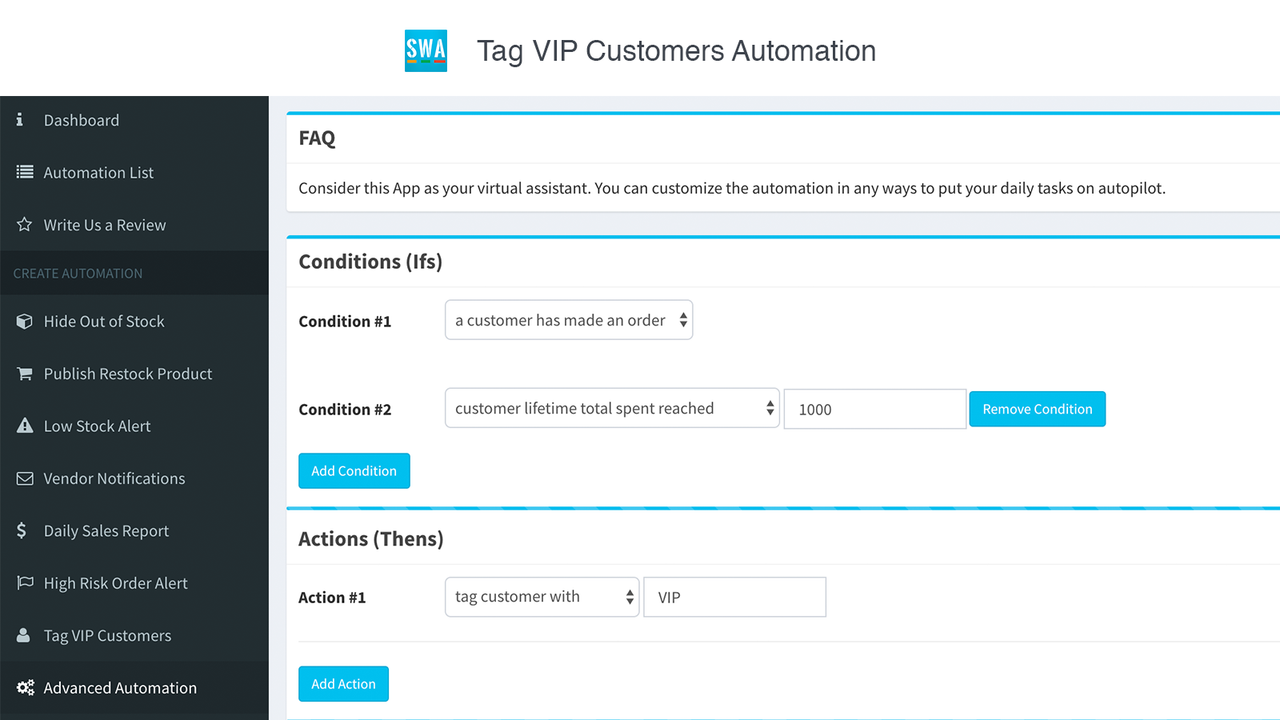Change the customer lifetime total spent dropdown
Image resolution: width=1280 pixels, height=720 pixels.
[x=611, y=408]
